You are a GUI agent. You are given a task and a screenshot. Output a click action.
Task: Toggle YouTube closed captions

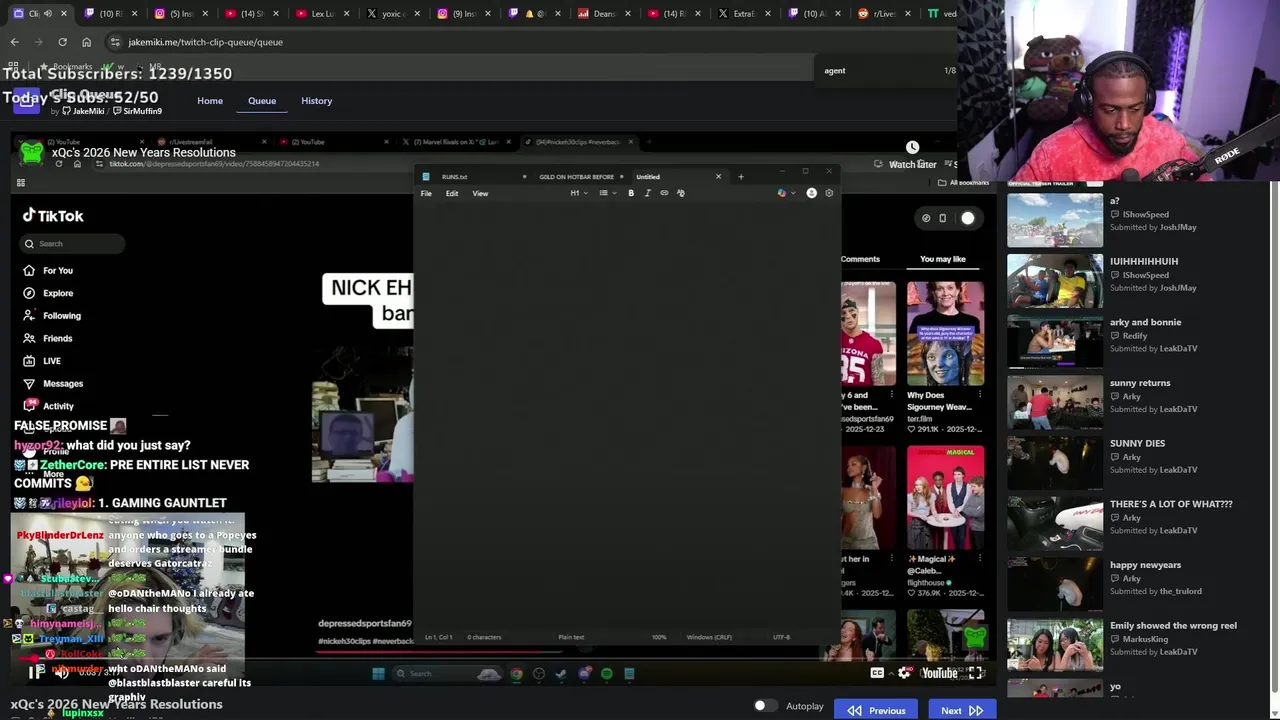pyautogui.click(x=877, y=673)
